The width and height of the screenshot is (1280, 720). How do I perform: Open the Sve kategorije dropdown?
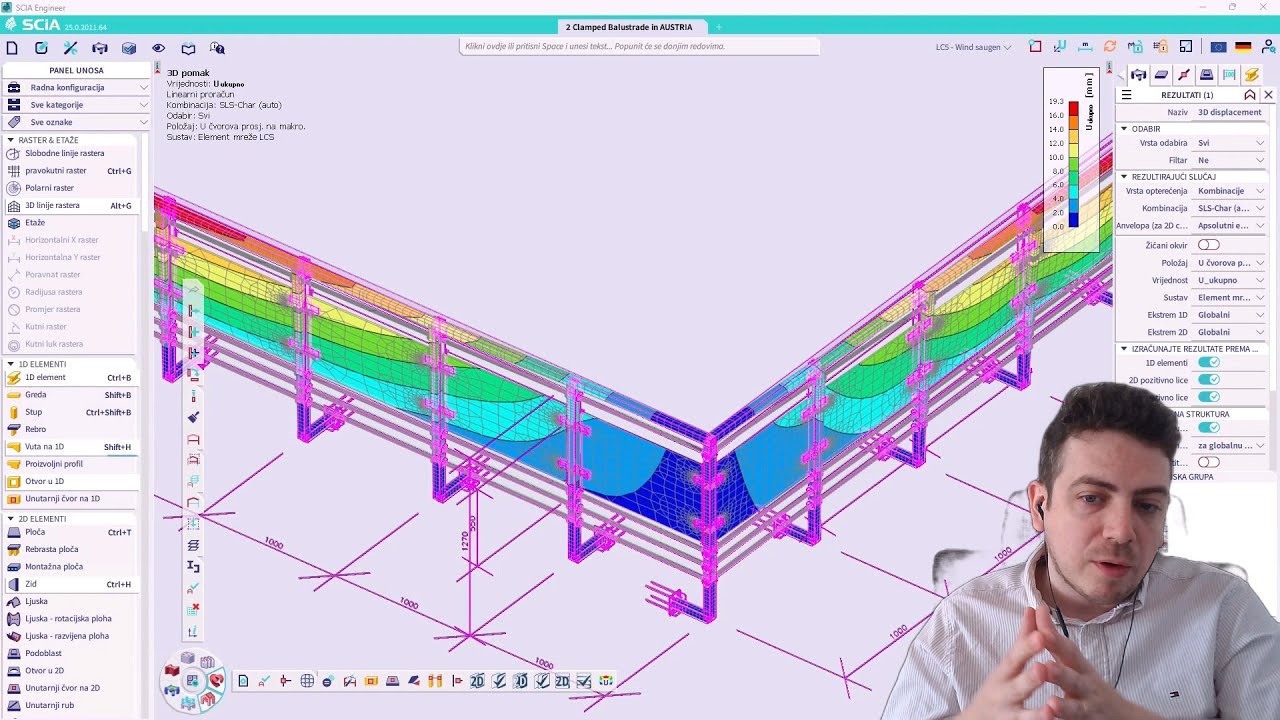point(78,105)
